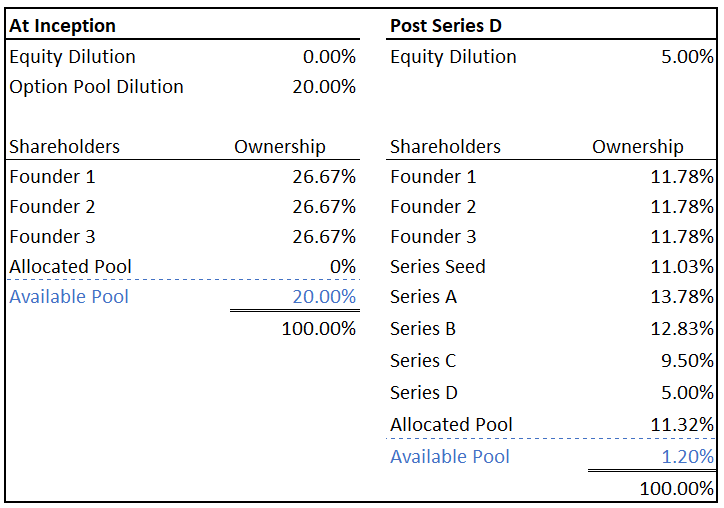Click Series D ownership 5.00% cell
This screenshot has height=508, width=724.
click(x=687, y=393)
